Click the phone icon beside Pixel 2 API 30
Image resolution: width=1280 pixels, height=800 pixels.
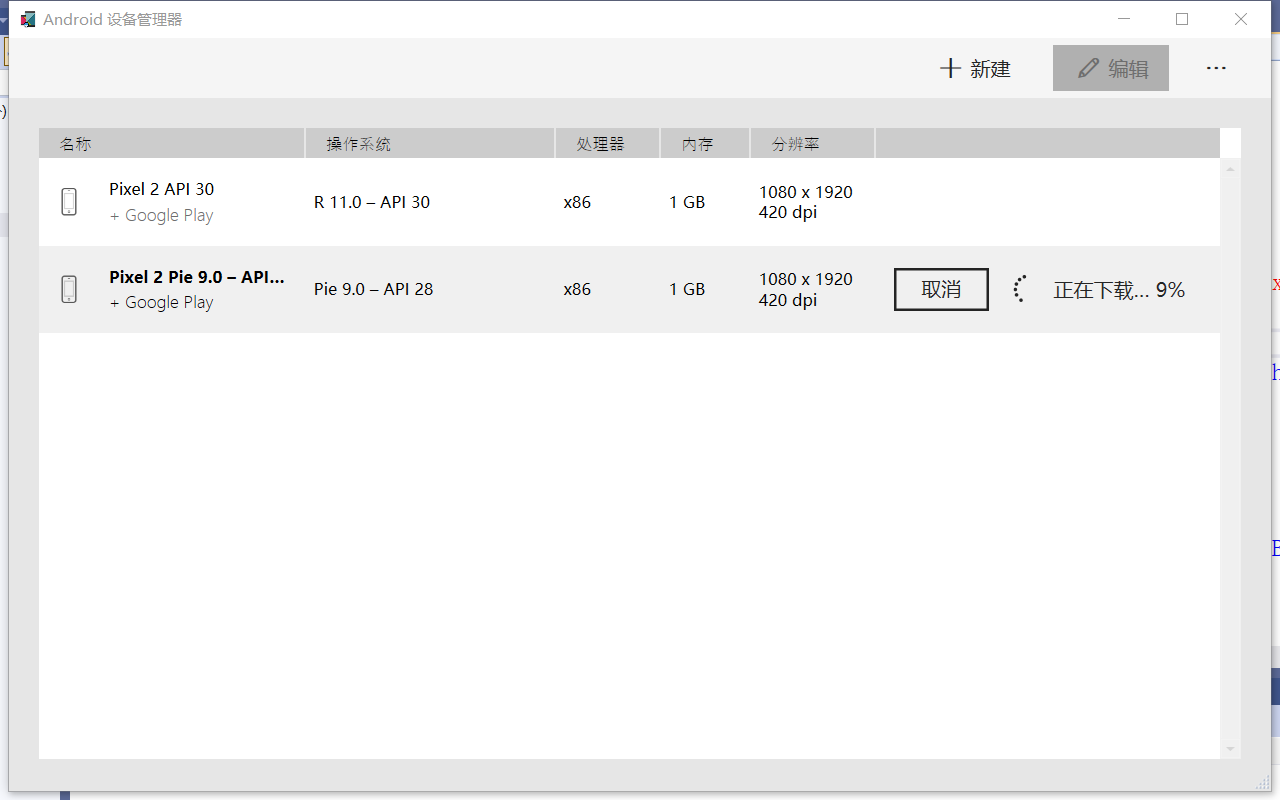point(68,201)
